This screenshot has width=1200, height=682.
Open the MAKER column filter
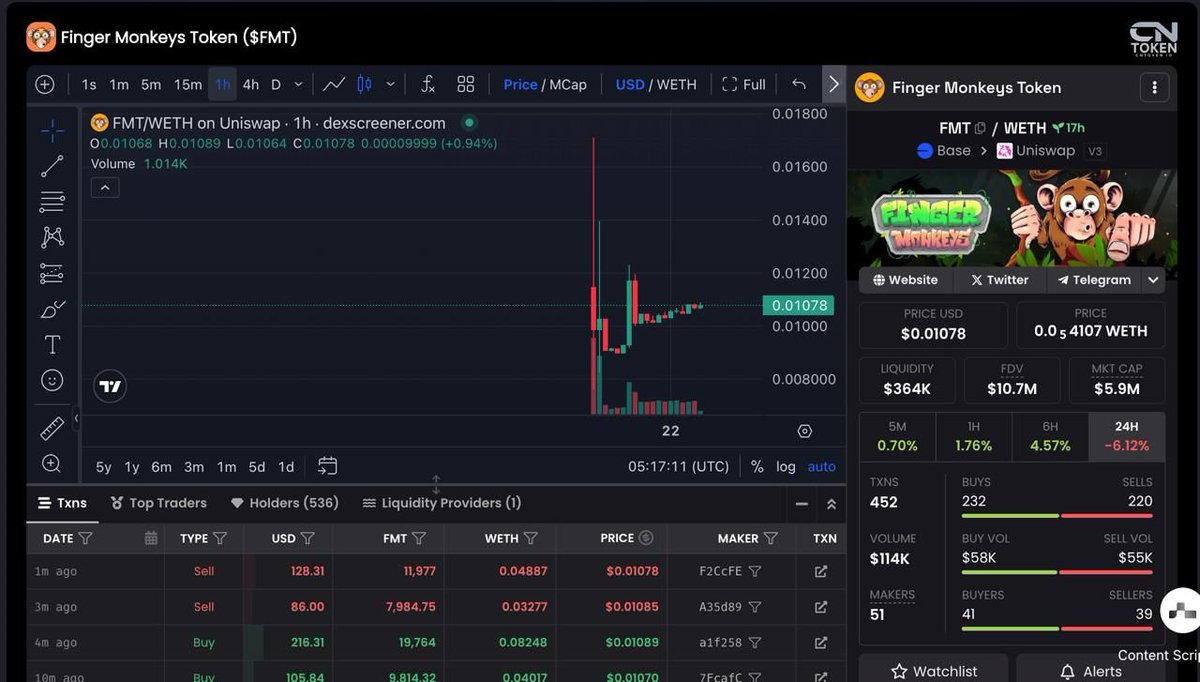click(771, 538)
